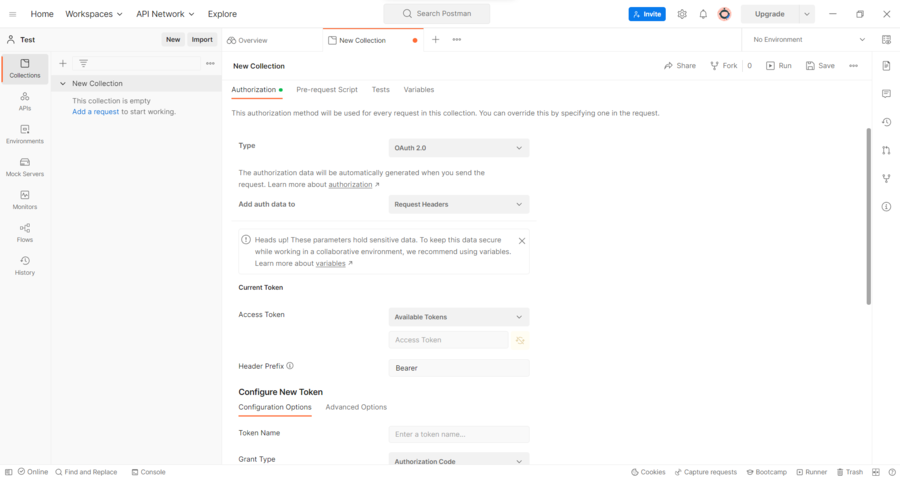
Task: Open help icon in status bar
Action: (891, 472)
